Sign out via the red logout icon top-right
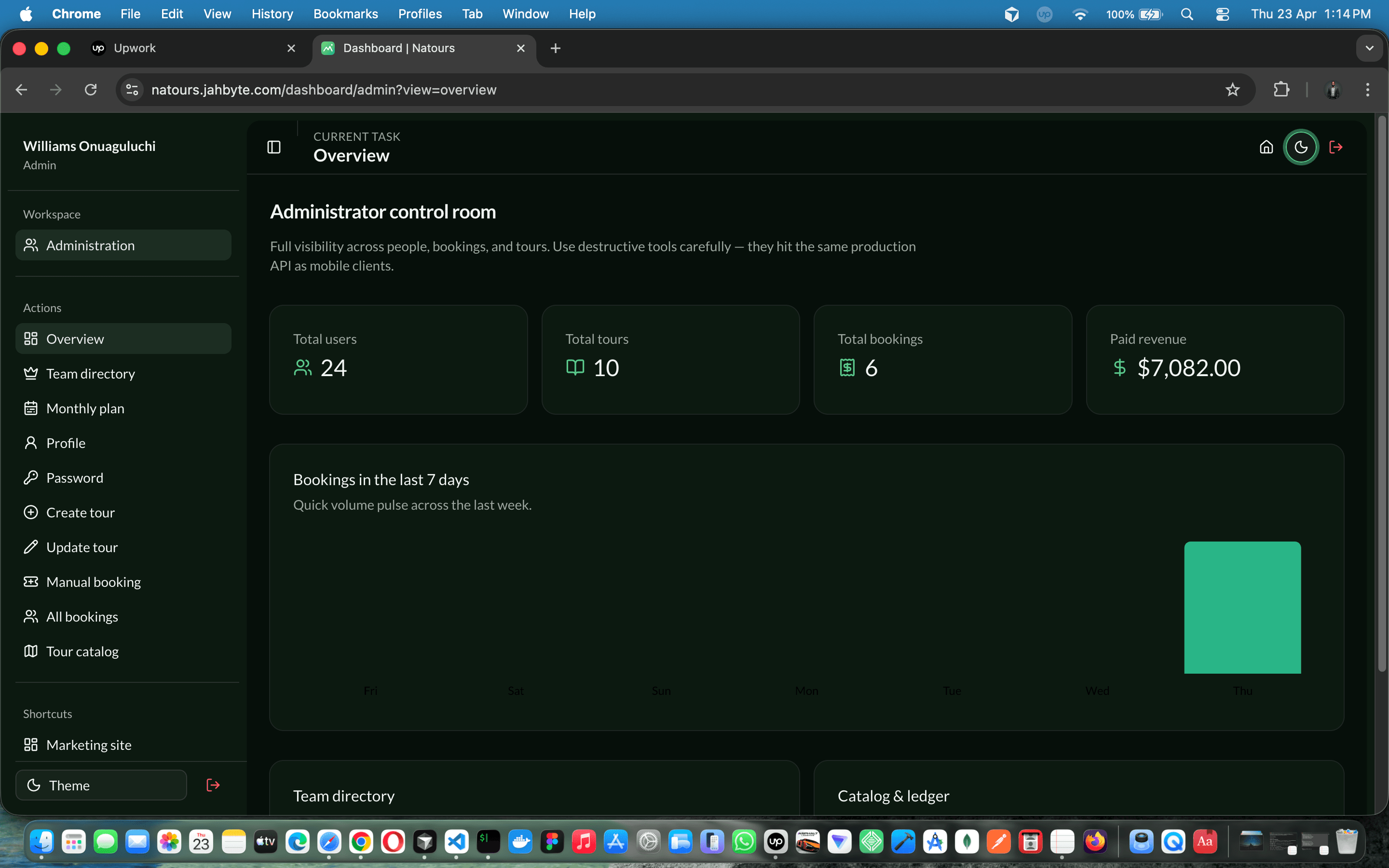 pyautogui.click(x=1335, y=147)
